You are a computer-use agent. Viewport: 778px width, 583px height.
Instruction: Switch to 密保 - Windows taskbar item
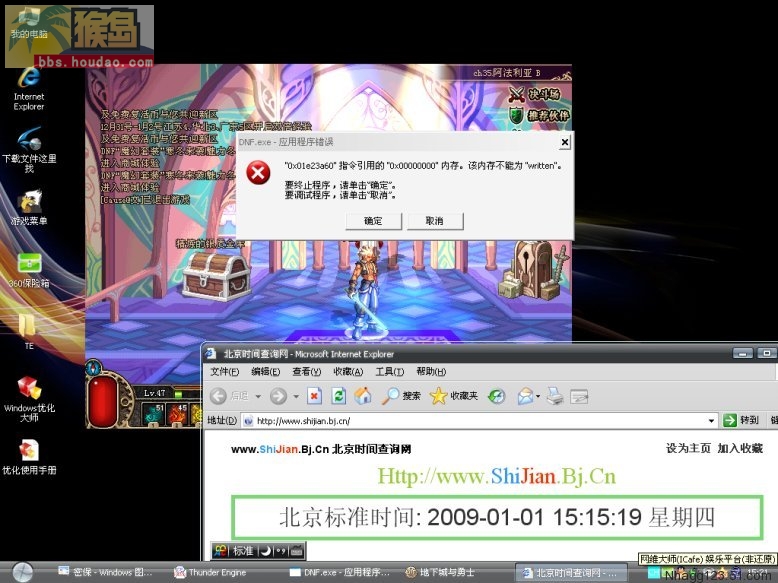pos(105,572)
